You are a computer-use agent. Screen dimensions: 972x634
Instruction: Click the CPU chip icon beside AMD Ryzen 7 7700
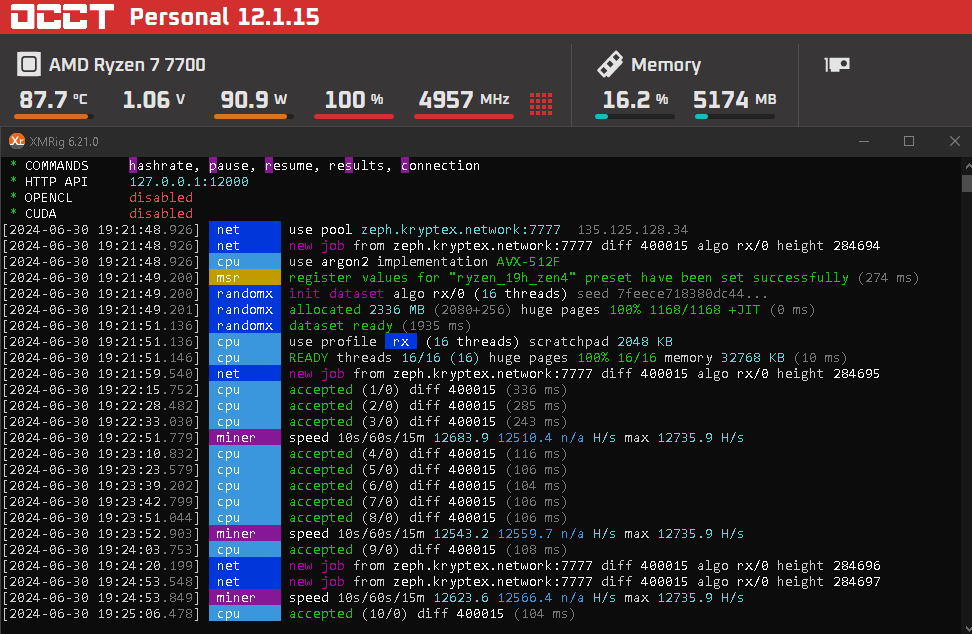[29, 64]
